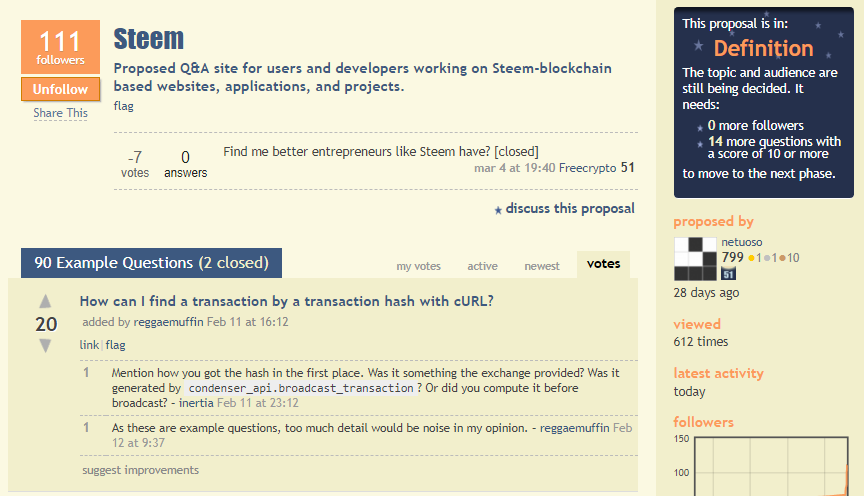Viewport: 864px width, 496px height.
Task: Open the Steem proposal title
Action: (149, 39)
